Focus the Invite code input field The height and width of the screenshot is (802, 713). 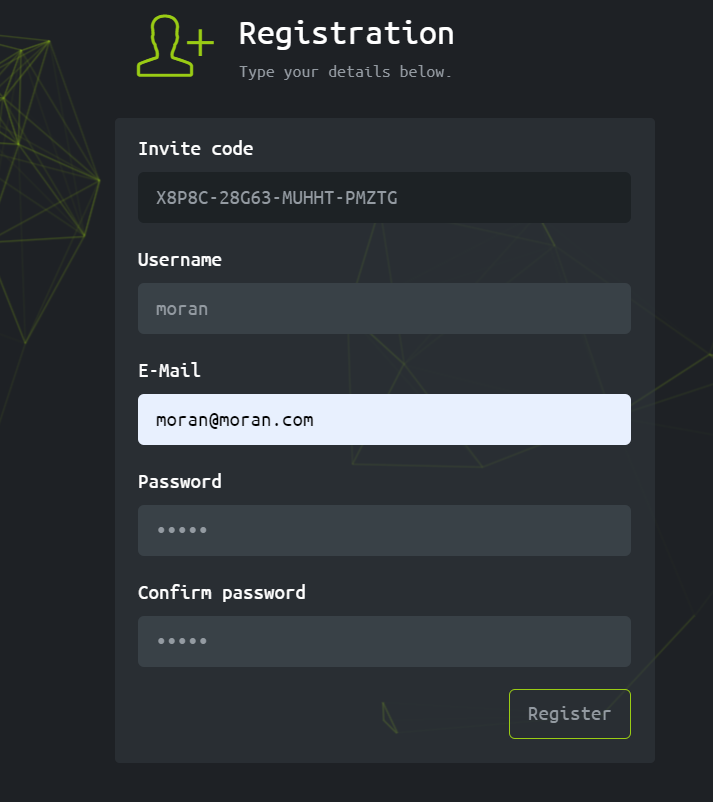(x=384, y=198)
